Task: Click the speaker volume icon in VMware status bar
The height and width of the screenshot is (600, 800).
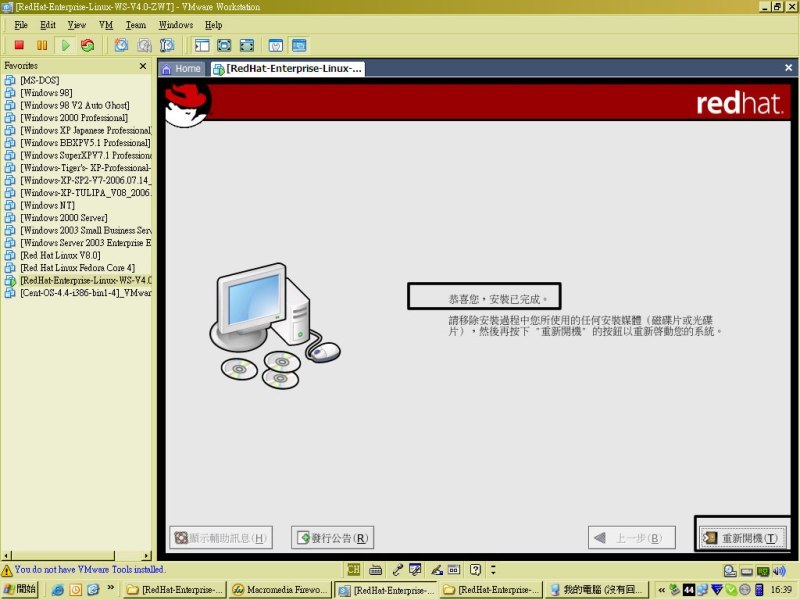Action: coord(780,571)
